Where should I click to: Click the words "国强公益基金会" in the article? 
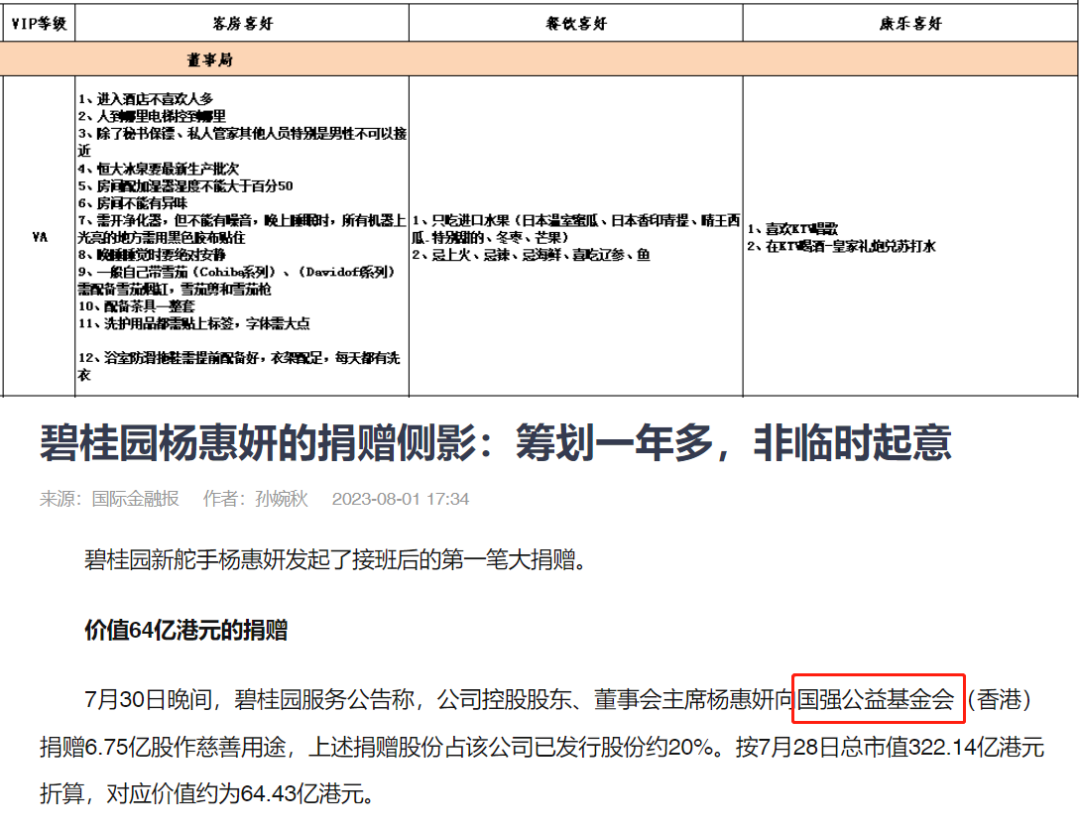875,699
